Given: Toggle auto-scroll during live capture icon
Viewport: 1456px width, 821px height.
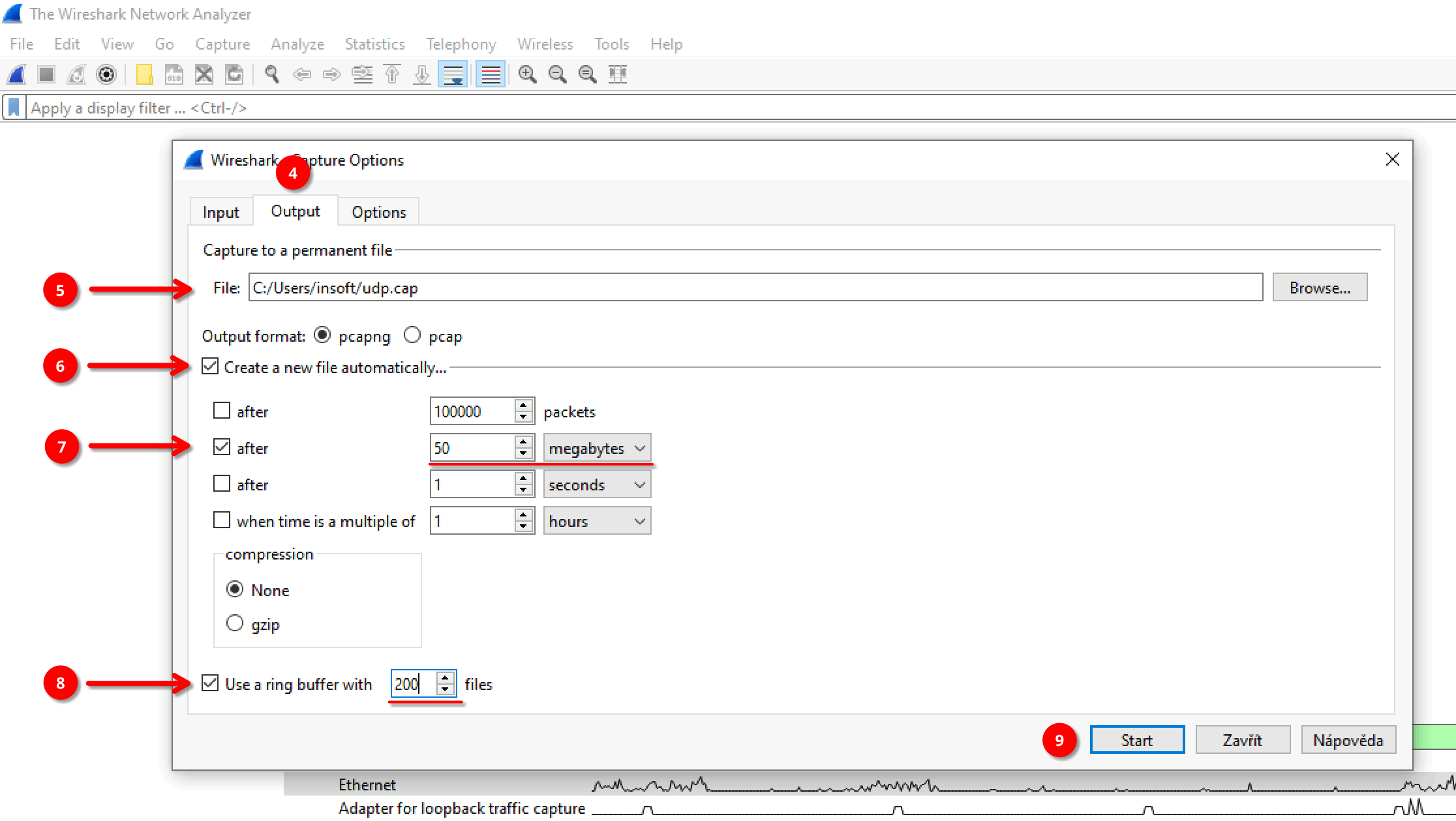Looking at the screenshot, I should [453, 74].
